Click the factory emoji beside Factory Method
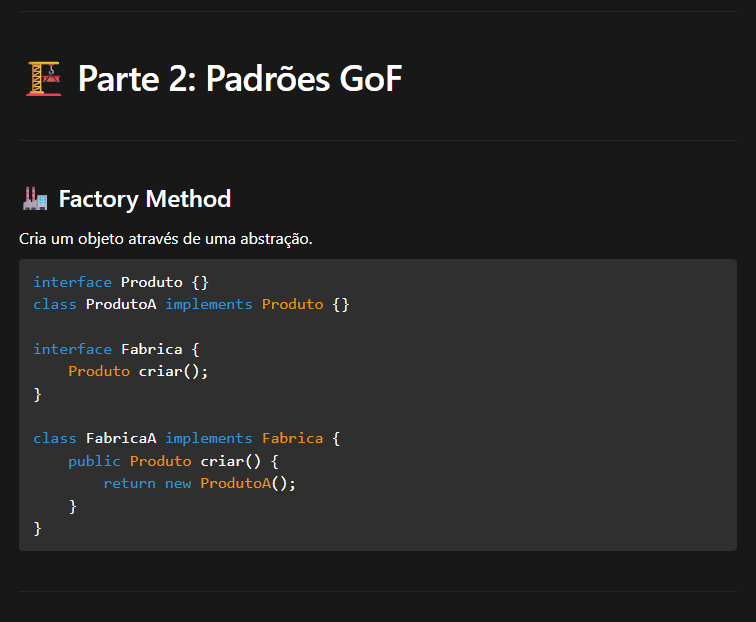 [x=35, y=199]
